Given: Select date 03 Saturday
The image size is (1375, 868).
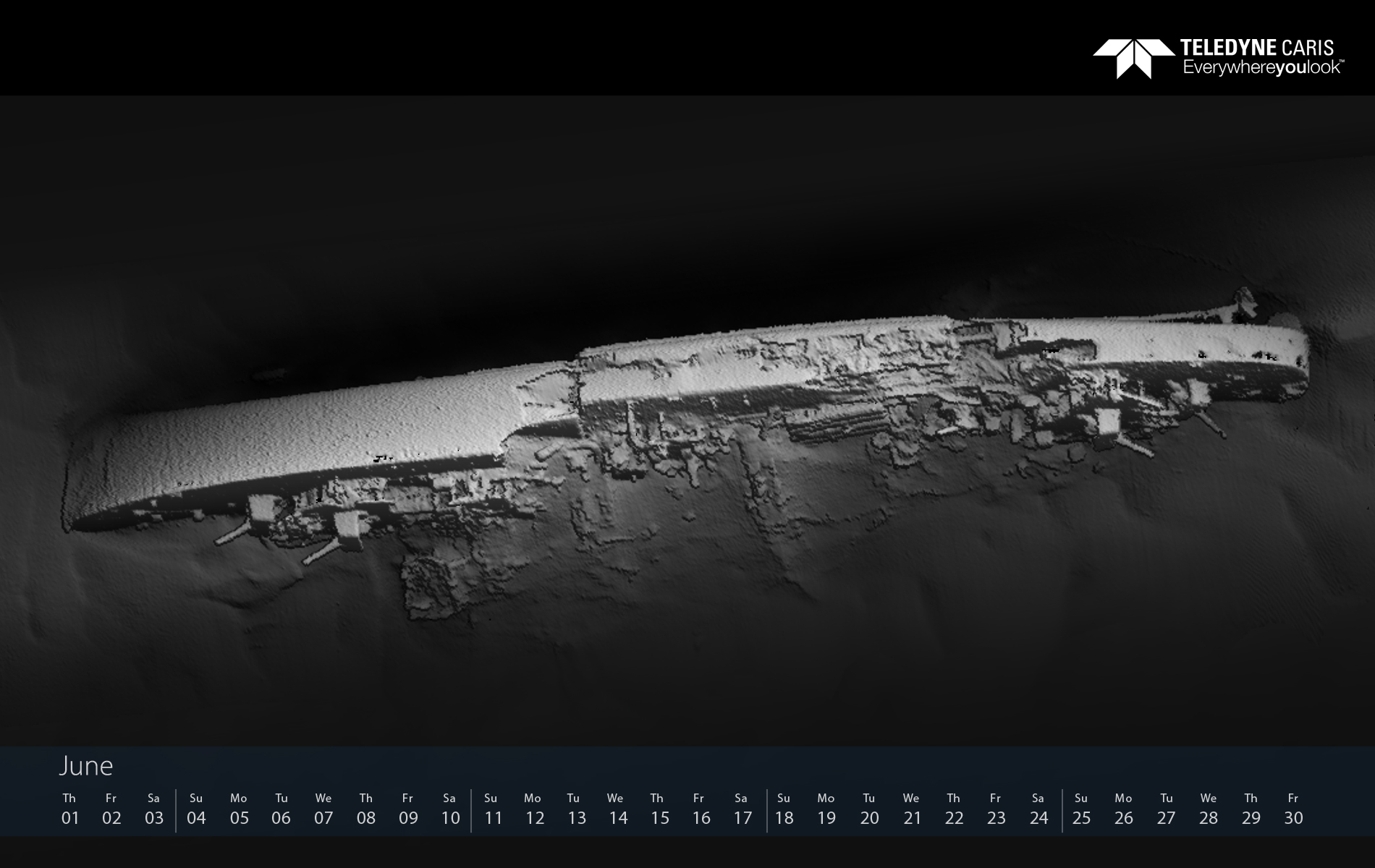Looking at the screenshot, I should pos(153,809).
